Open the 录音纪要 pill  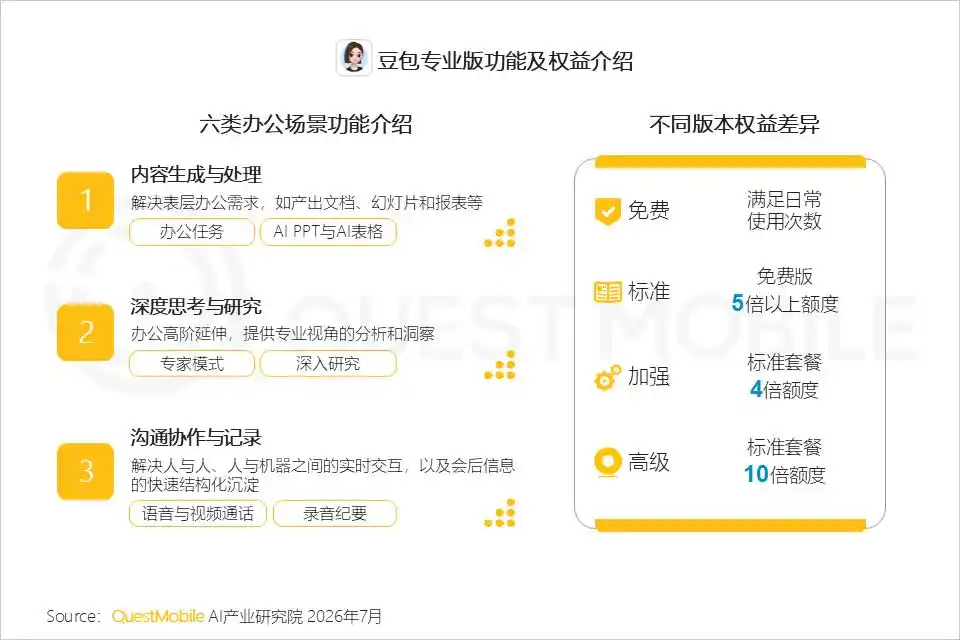coord(335,513)
